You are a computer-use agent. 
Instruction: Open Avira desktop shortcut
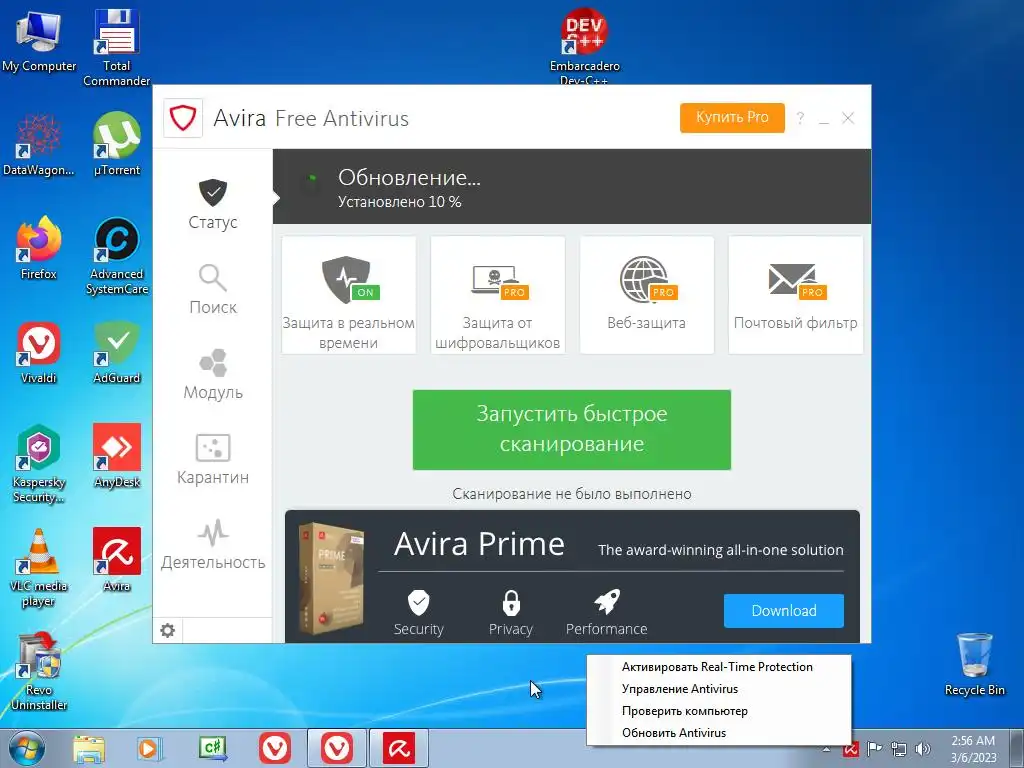[116, 560]
